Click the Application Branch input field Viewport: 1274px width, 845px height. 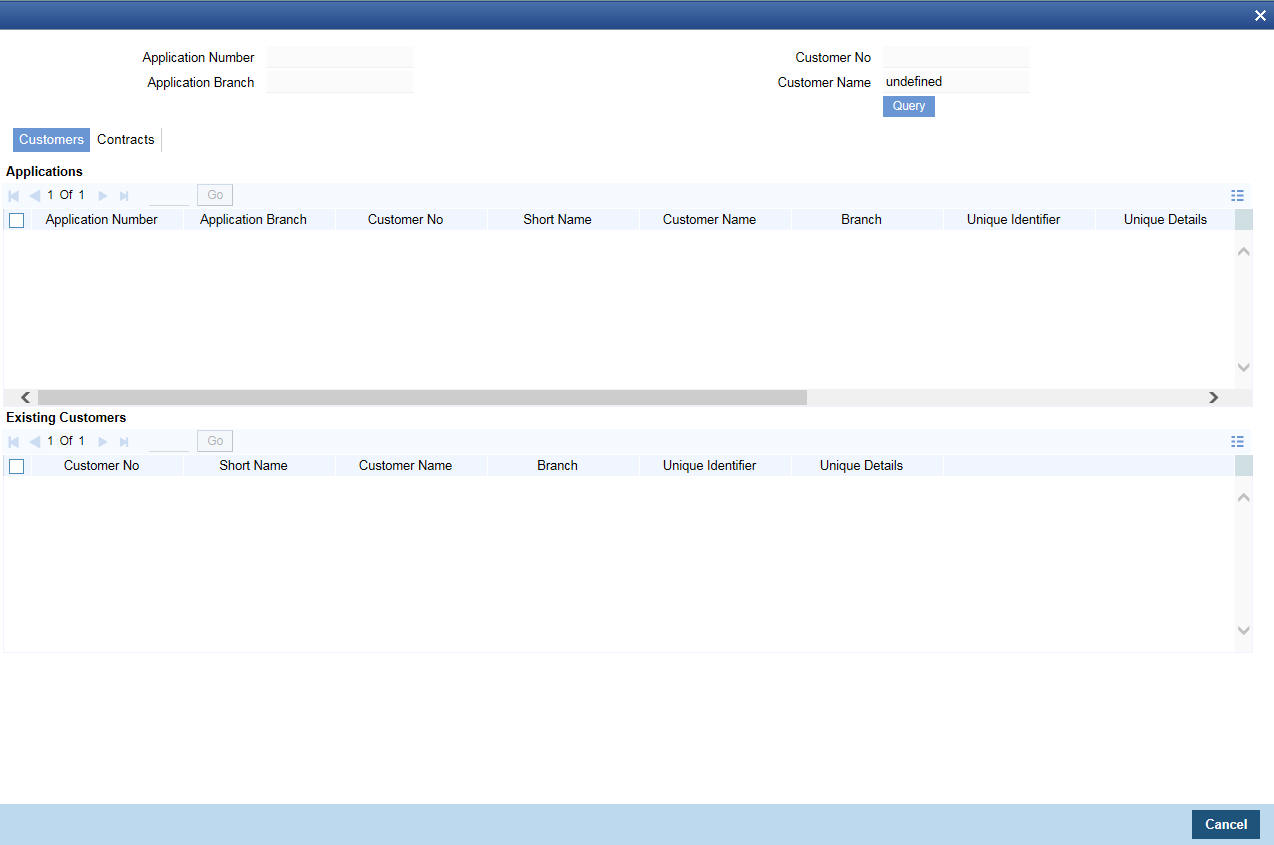tap(340, 82)
